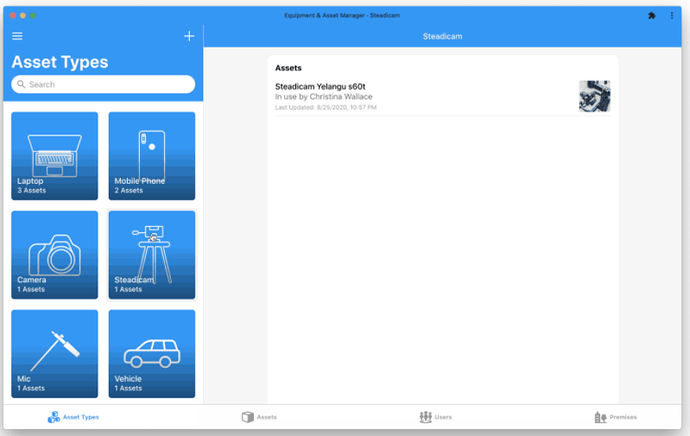Click 'In use by Christina Wallace' text
The image size is (690, 436).
(323, 97)
